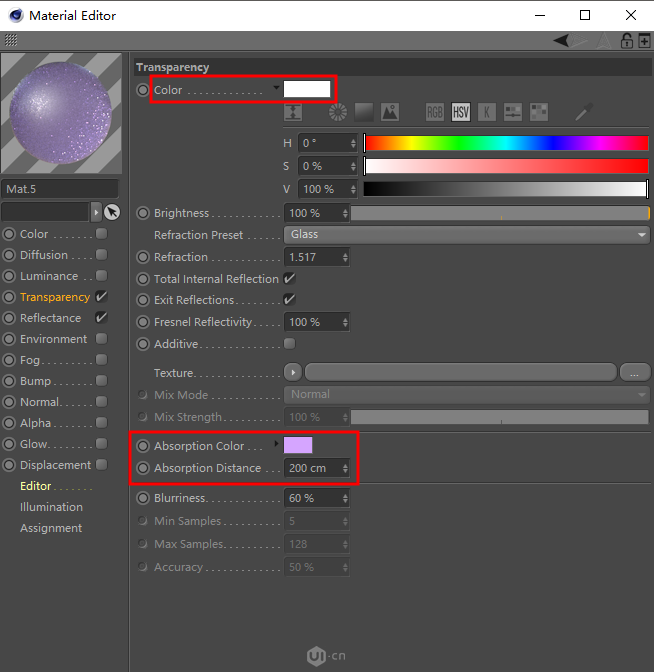
Task: Select the Illumination section in sidebar
Action: (51, 507)
